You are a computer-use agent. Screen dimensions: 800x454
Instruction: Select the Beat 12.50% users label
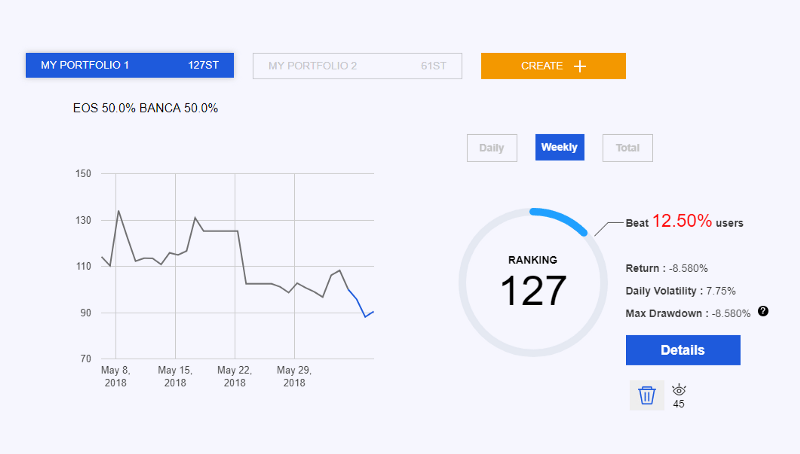[x=684, y=222]
